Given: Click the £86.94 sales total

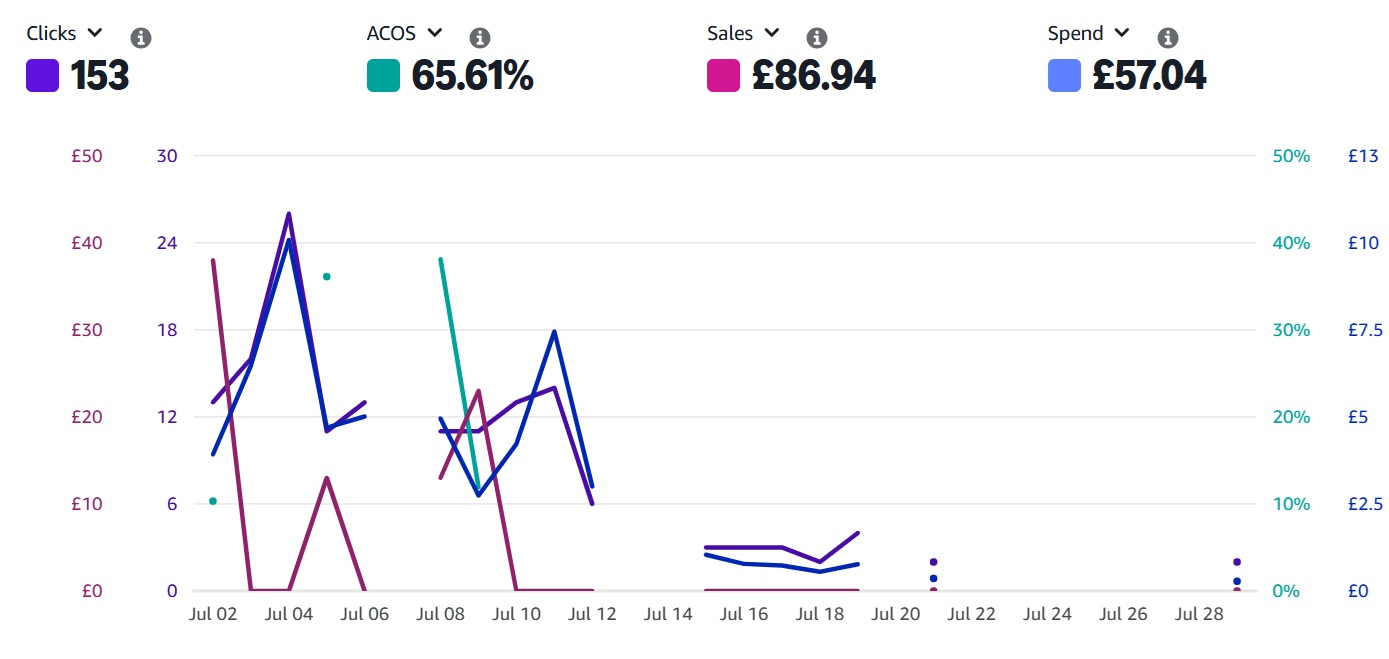Looking at the screenshot, I should tap(813, 76).
